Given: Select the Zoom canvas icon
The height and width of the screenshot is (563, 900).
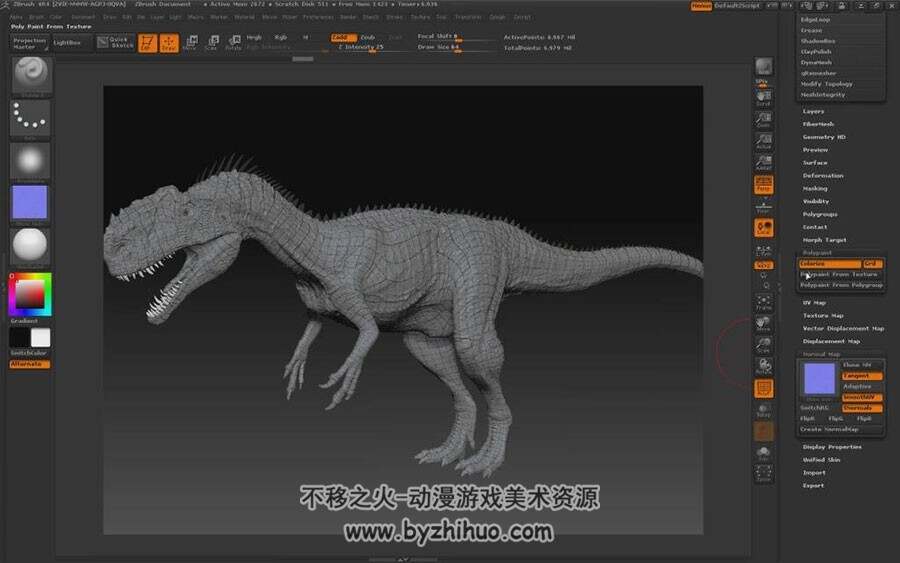Looking at the screenshot, I should pos(763,119).
